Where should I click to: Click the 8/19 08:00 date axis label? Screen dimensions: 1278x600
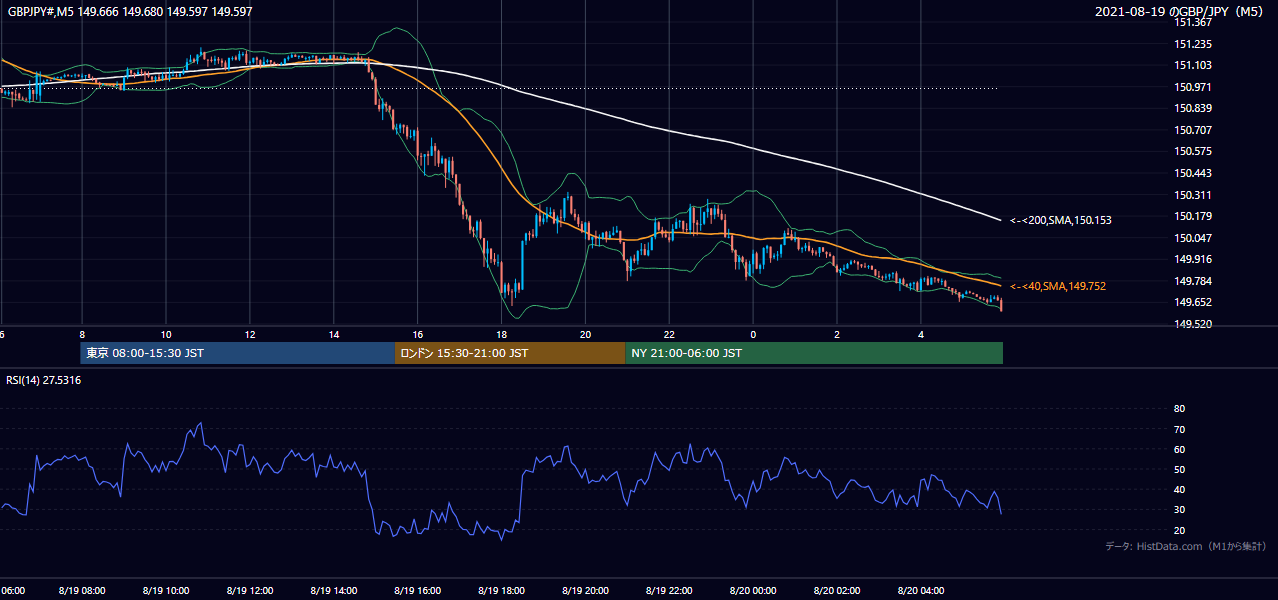click(x=80, y=591)
